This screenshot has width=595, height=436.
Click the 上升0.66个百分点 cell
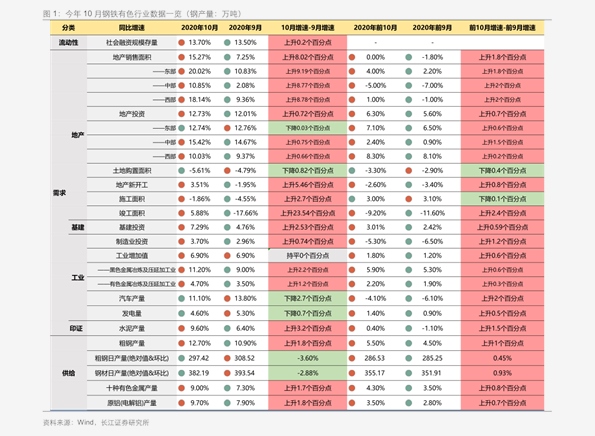pos(308,156)
